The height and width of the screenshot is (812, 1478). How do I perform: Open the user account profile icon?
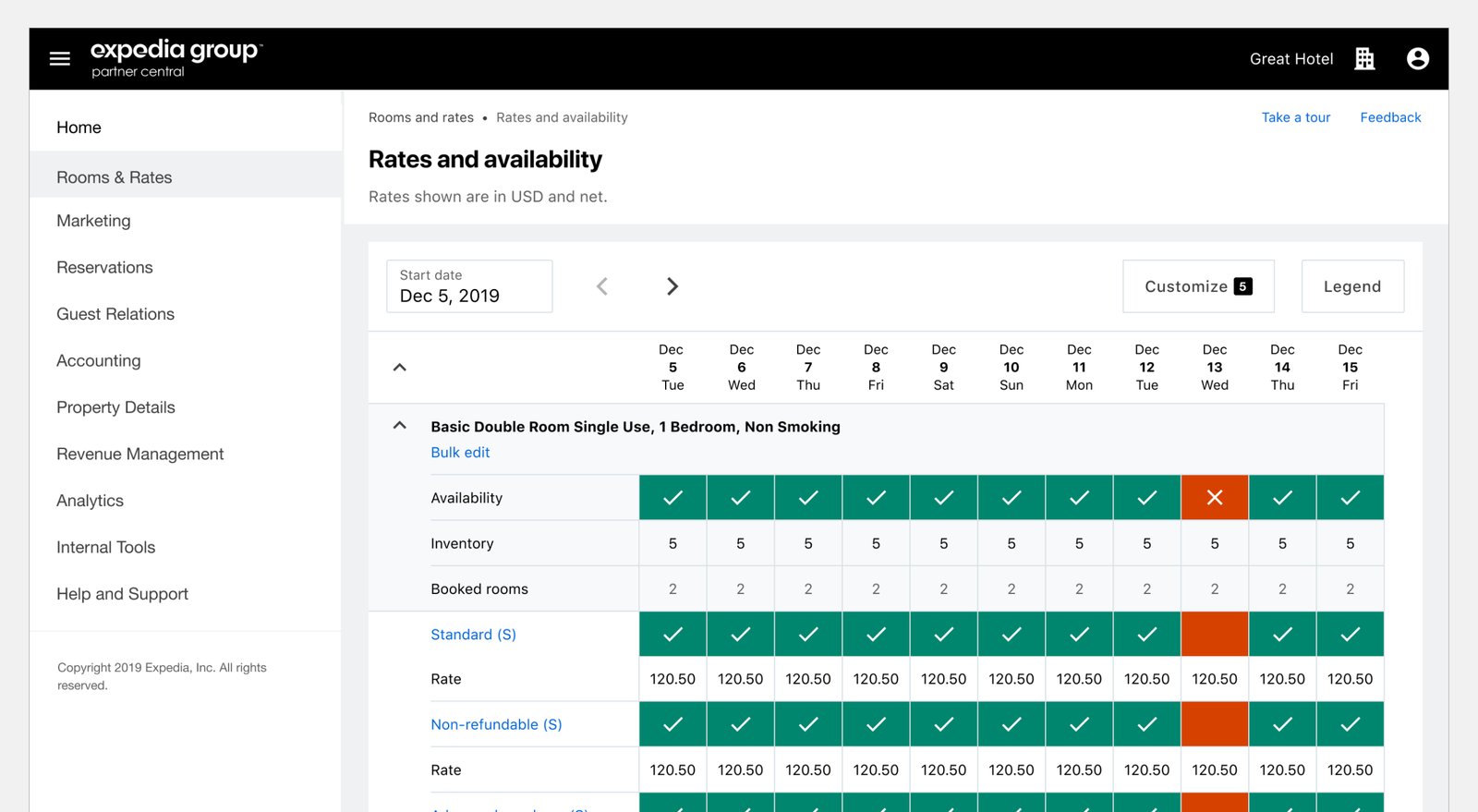pyautogui.click(x=1417, y=59)
